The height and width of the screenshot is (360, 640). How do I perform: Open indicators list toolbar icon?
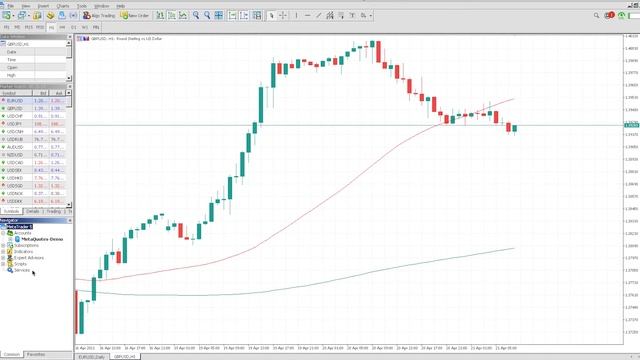tap(257, 16)
